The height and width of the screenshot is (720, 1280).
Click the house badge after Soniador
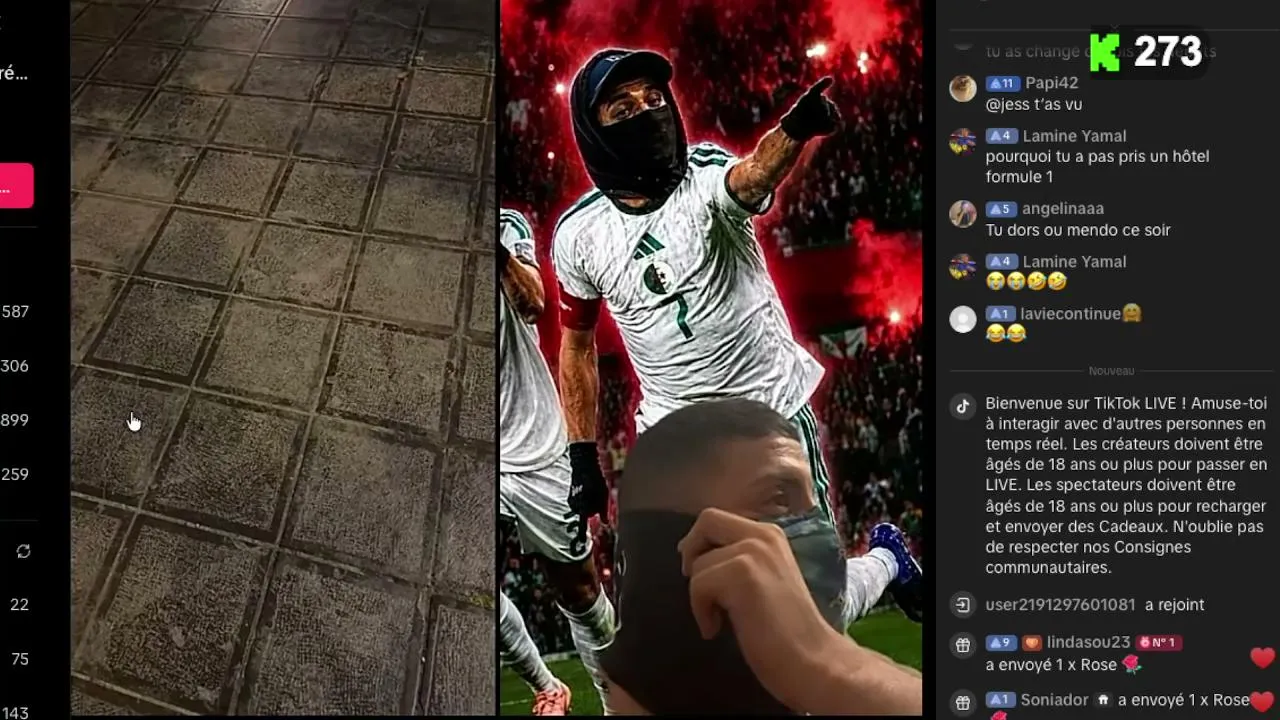(x=1104, y=700)
